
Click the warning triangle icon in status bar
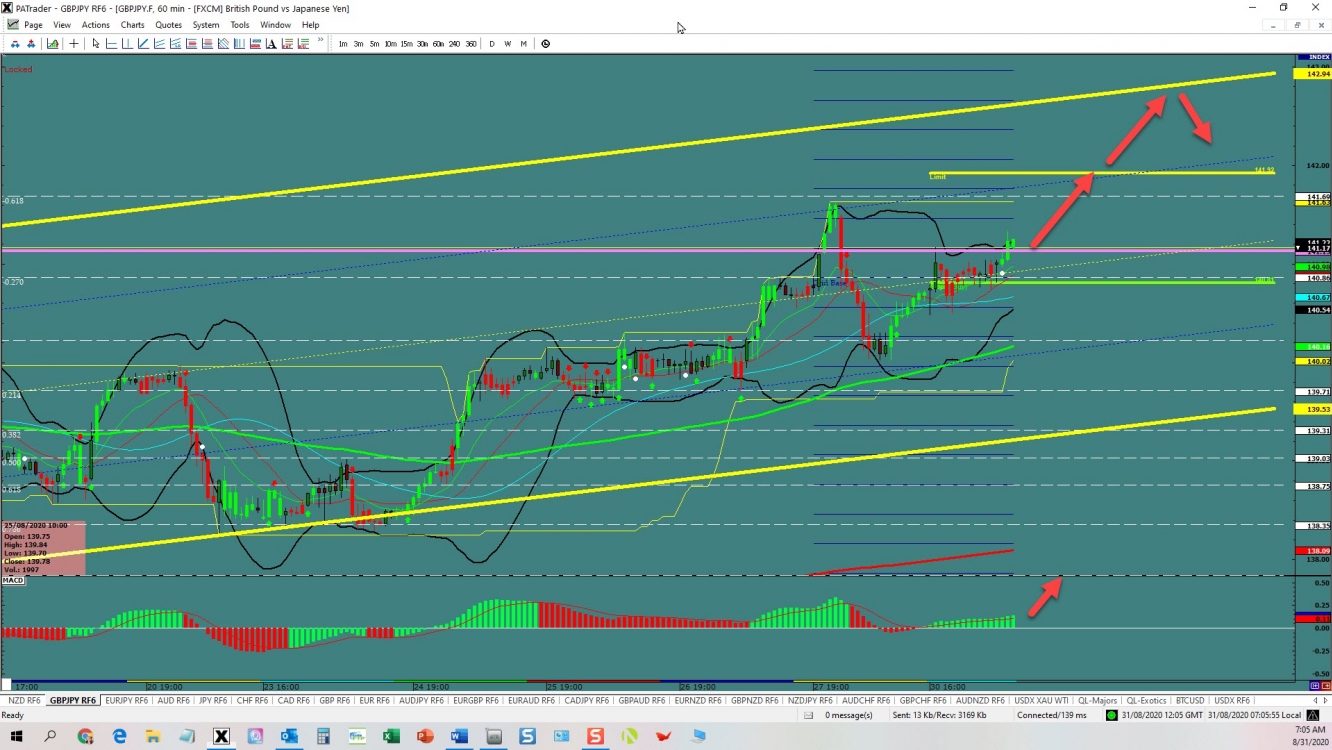(1313, 715)
